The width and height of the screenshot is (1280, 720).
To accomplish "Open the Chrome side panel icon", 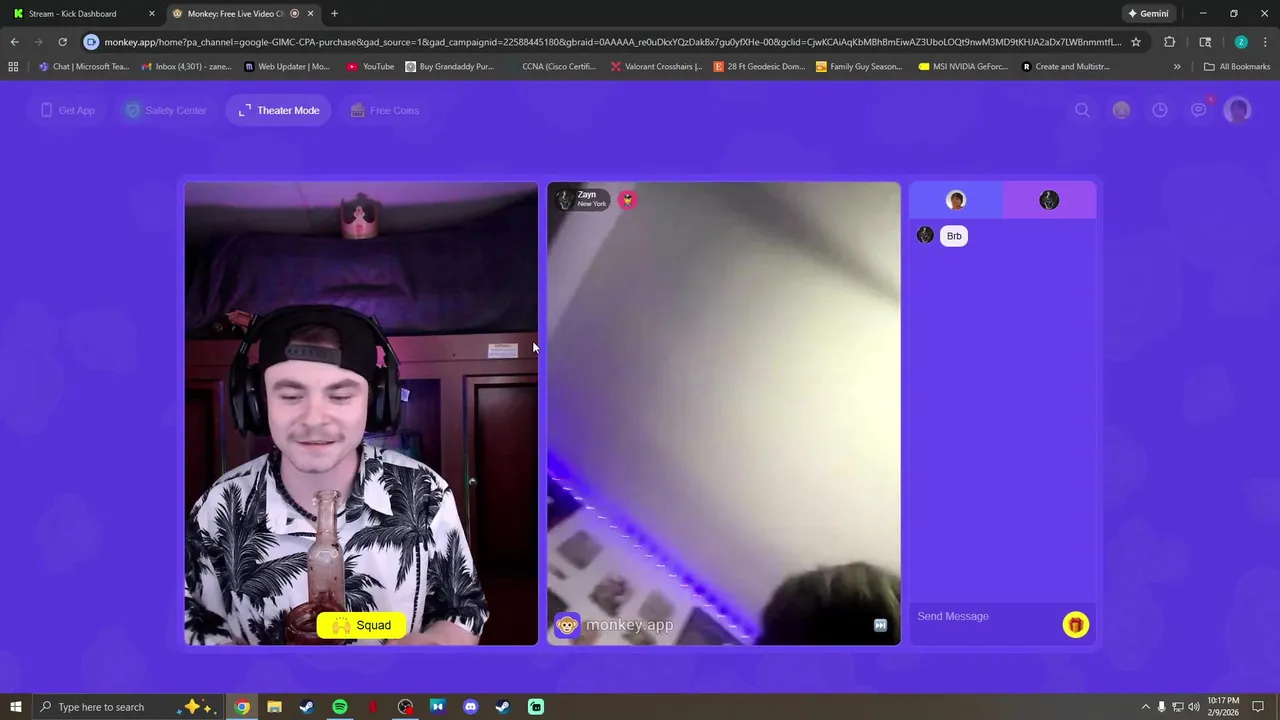I will pyautogui.click(x=1205, y=42).
